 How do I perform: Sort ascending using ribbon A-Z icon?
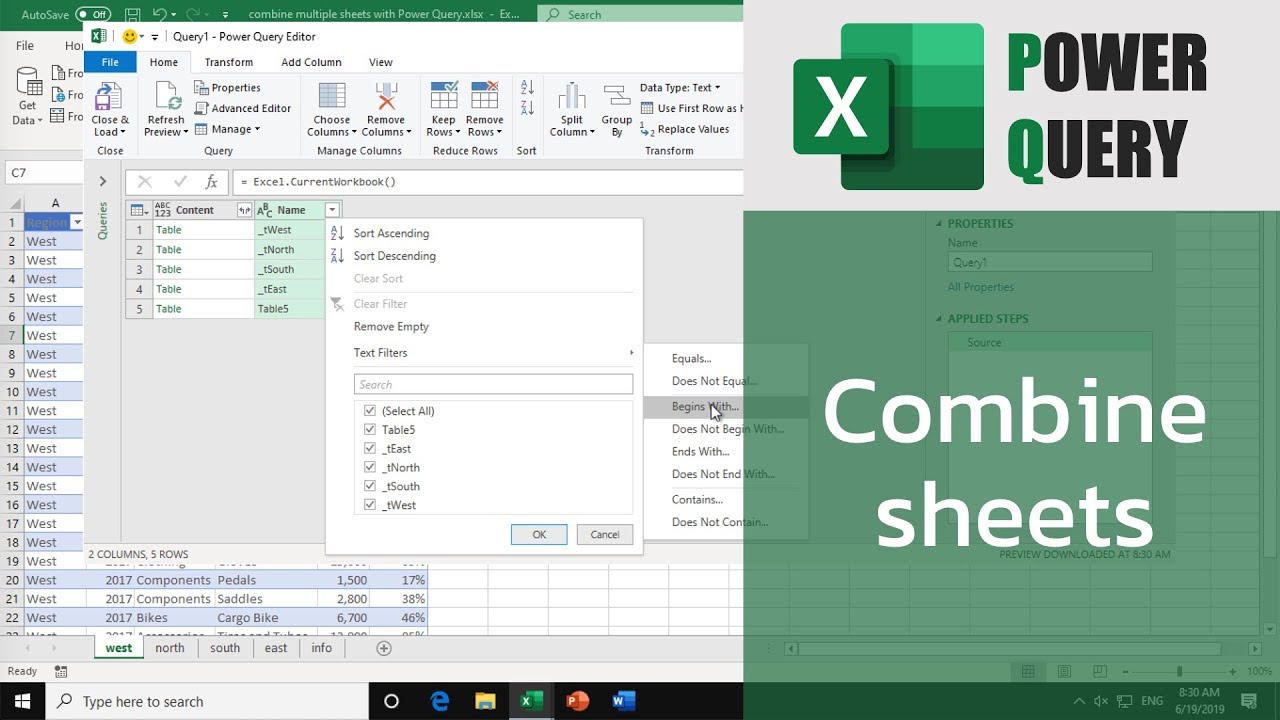(527, 88)
